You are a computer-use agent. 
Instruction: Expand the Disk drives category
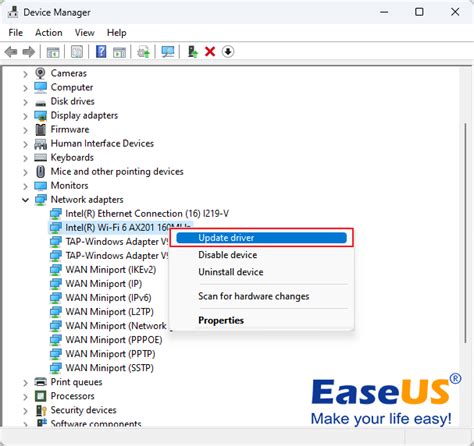click(x=25, y=102)
